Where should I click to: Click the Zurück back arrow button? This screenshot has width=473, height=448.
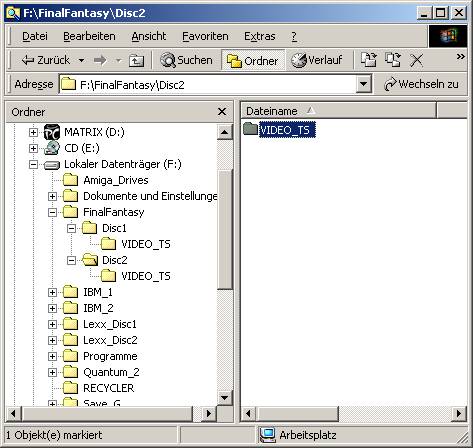tap(46, 60)
